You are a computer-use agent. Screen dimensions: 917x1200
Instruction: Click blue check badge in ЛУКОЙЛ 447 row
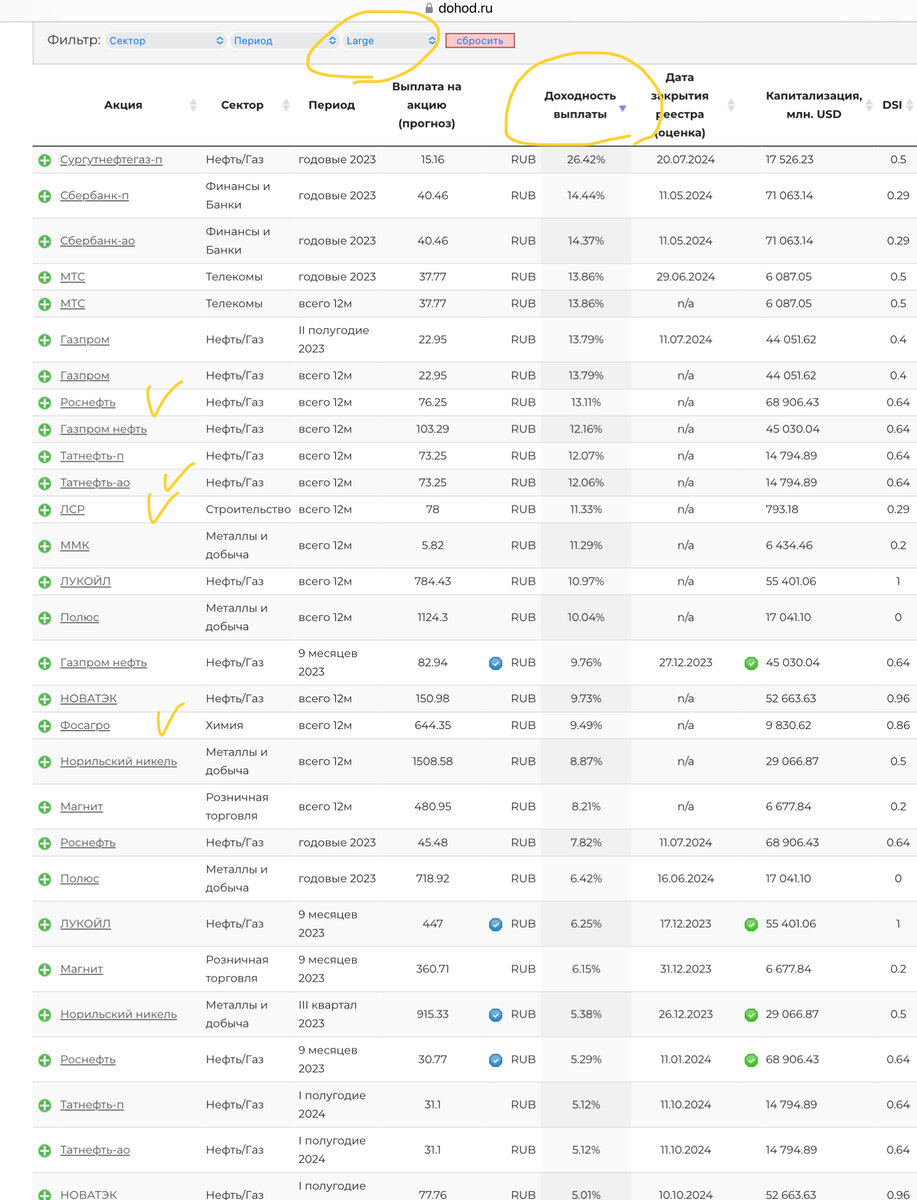click(495, 925)
